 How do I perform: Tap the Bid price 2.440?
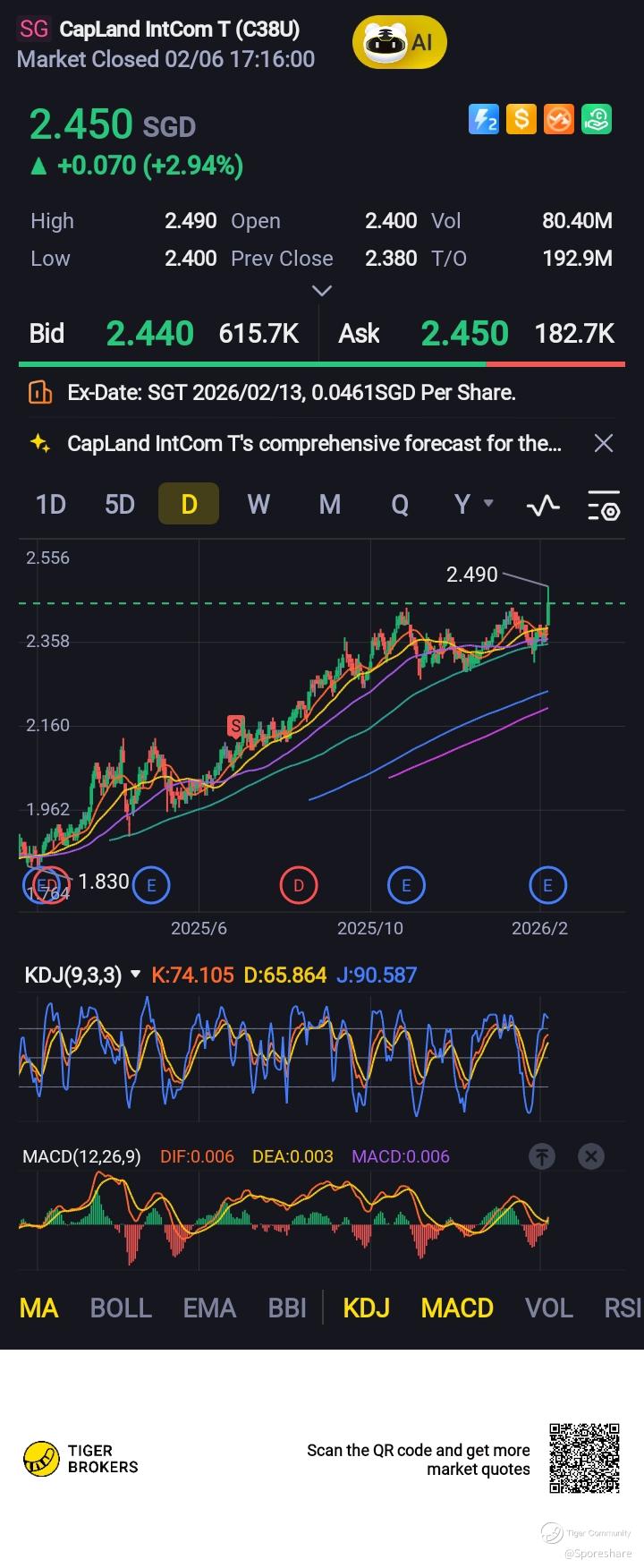pos(149,334)
